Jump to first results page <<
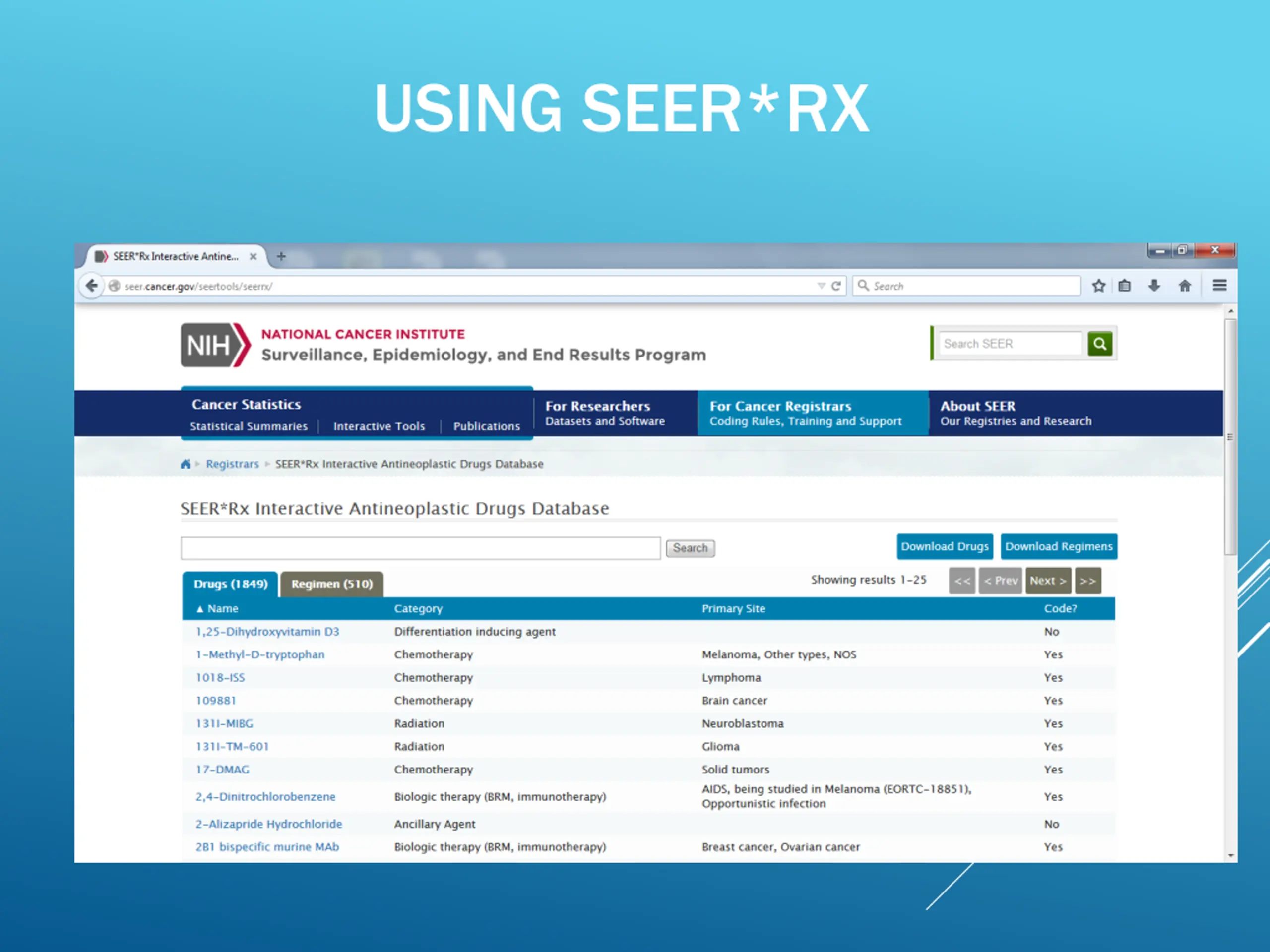Image resolution: width=1270 pixels, height=952 pixels. 962,581
